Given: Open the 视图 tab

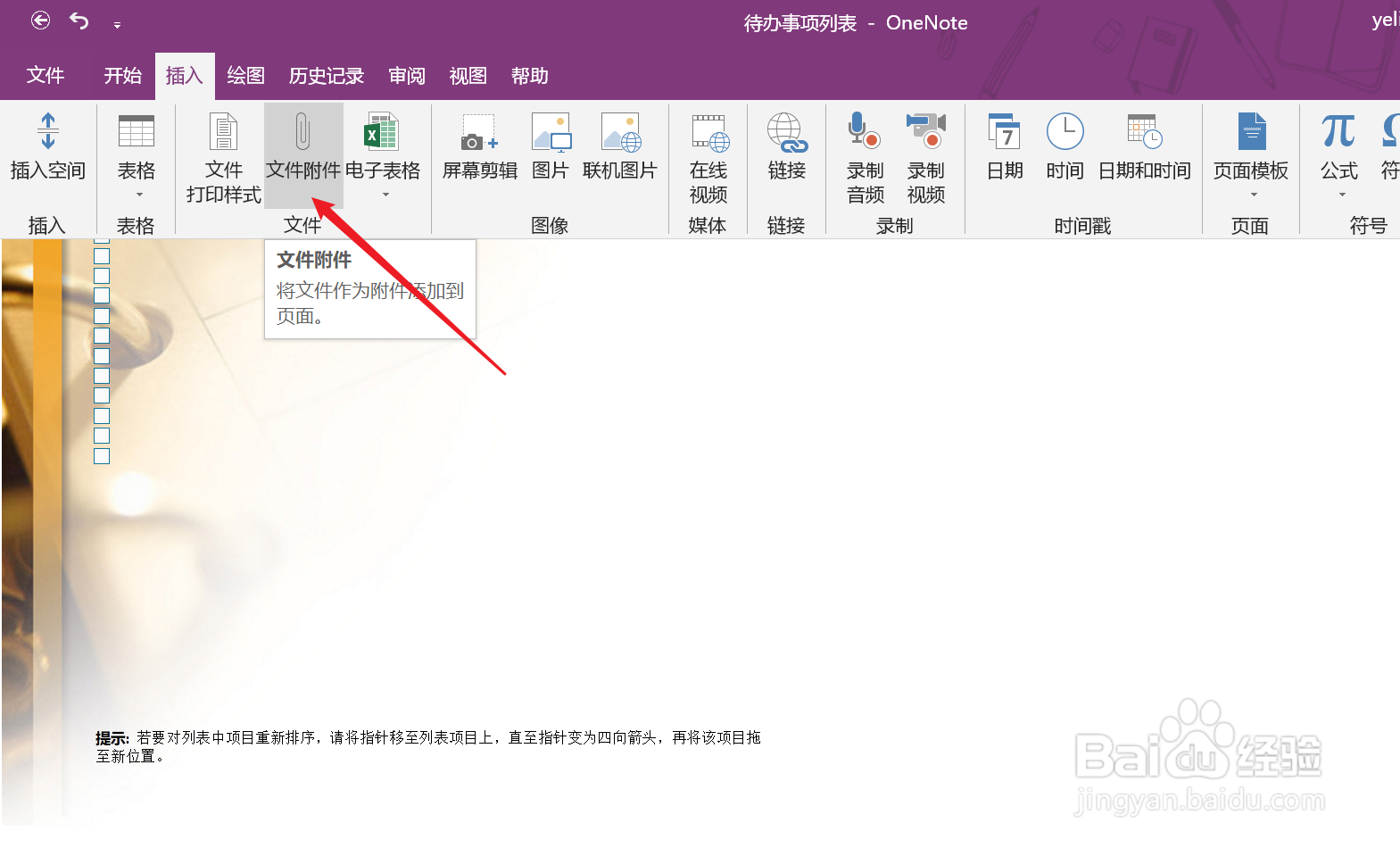Looking at the screenshot, I should pos(468,76).
